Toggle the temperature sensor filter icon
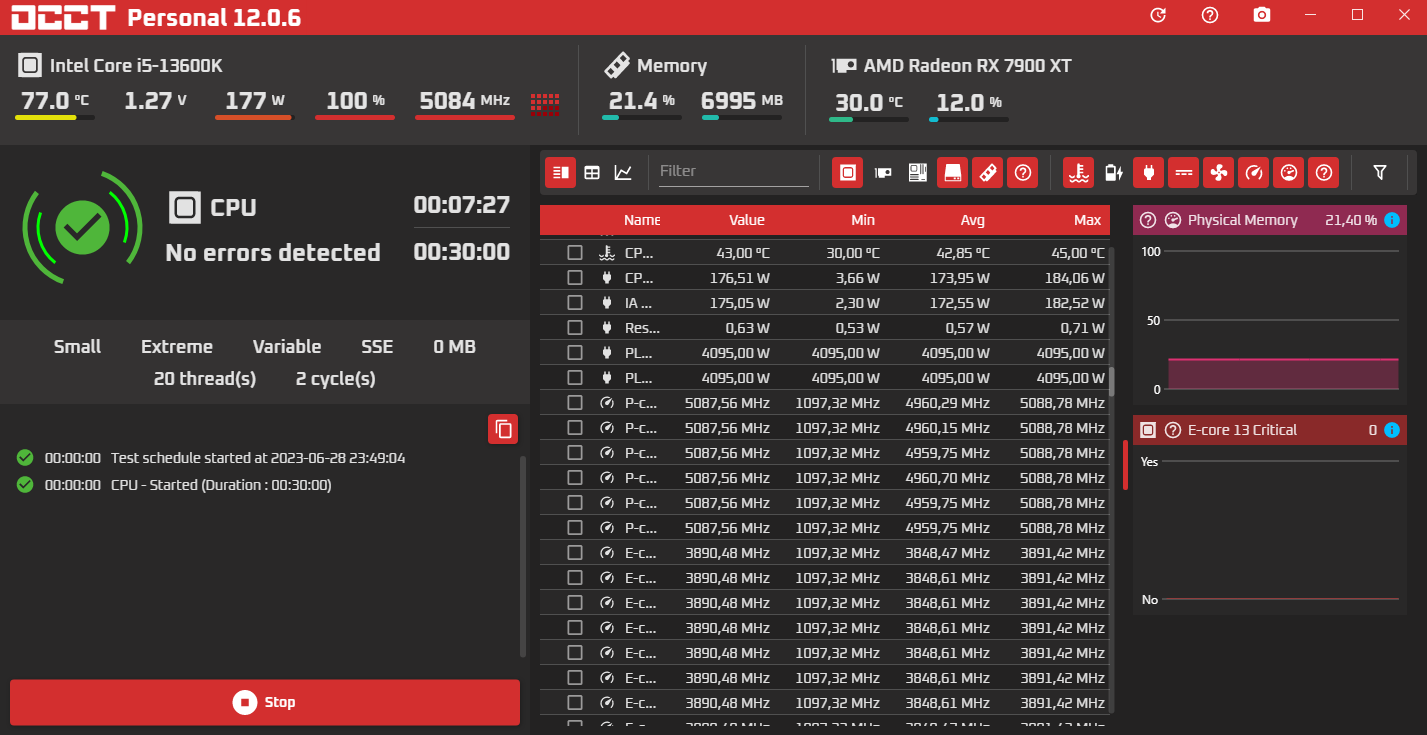The image size is (1427, 735). [1078, 172]
